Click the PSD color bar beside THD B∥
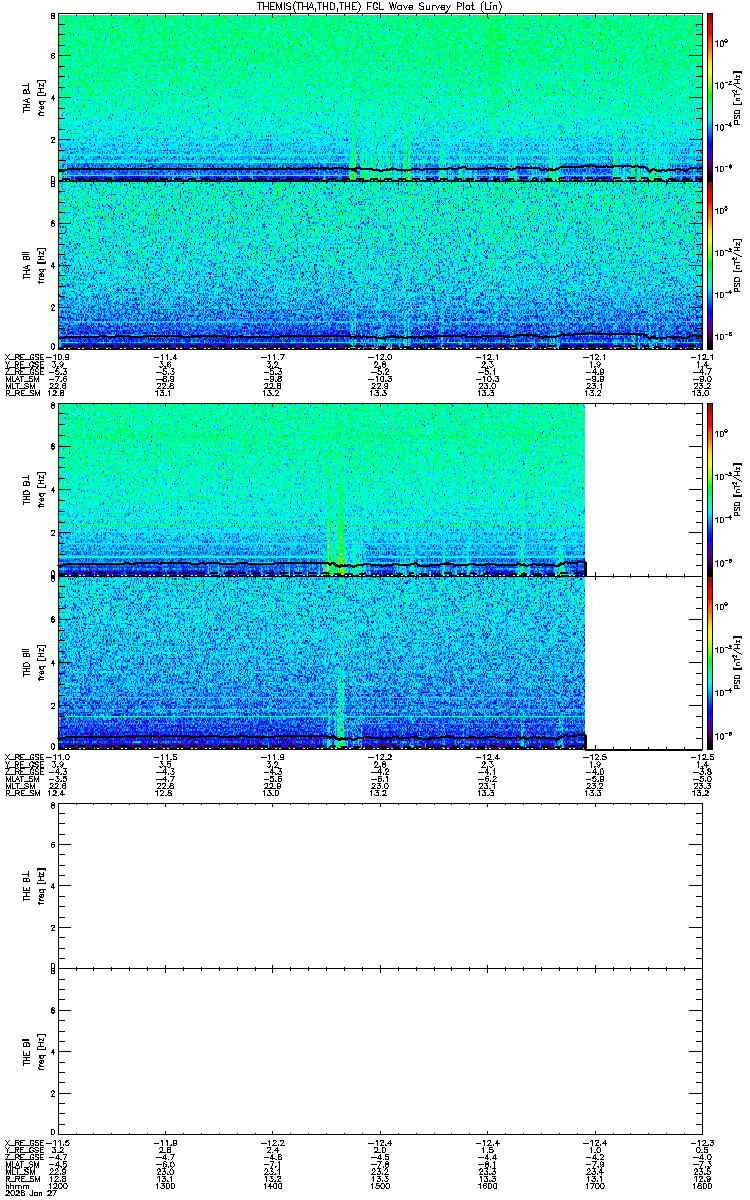 tap(710, 662)
